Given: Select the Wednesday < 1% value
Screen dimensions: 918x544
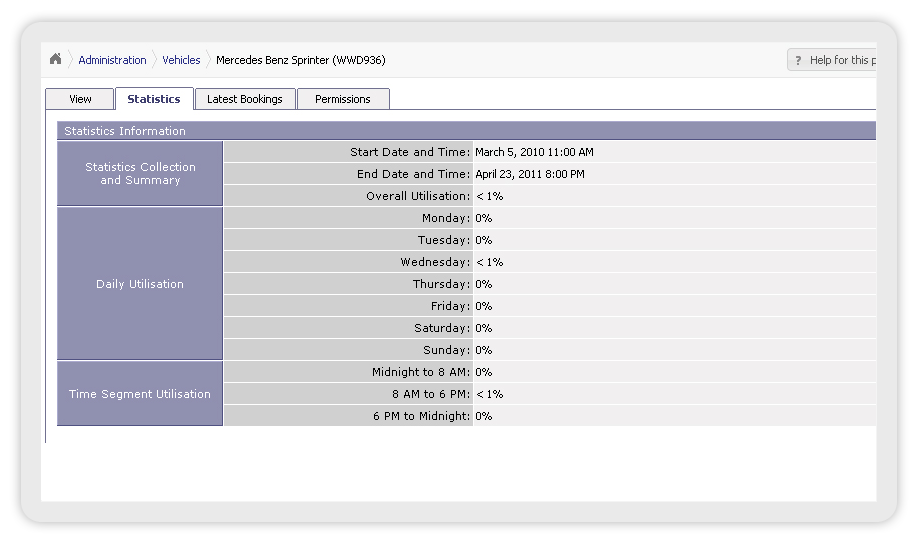Looking at the screenshot, I should point(489,262).
